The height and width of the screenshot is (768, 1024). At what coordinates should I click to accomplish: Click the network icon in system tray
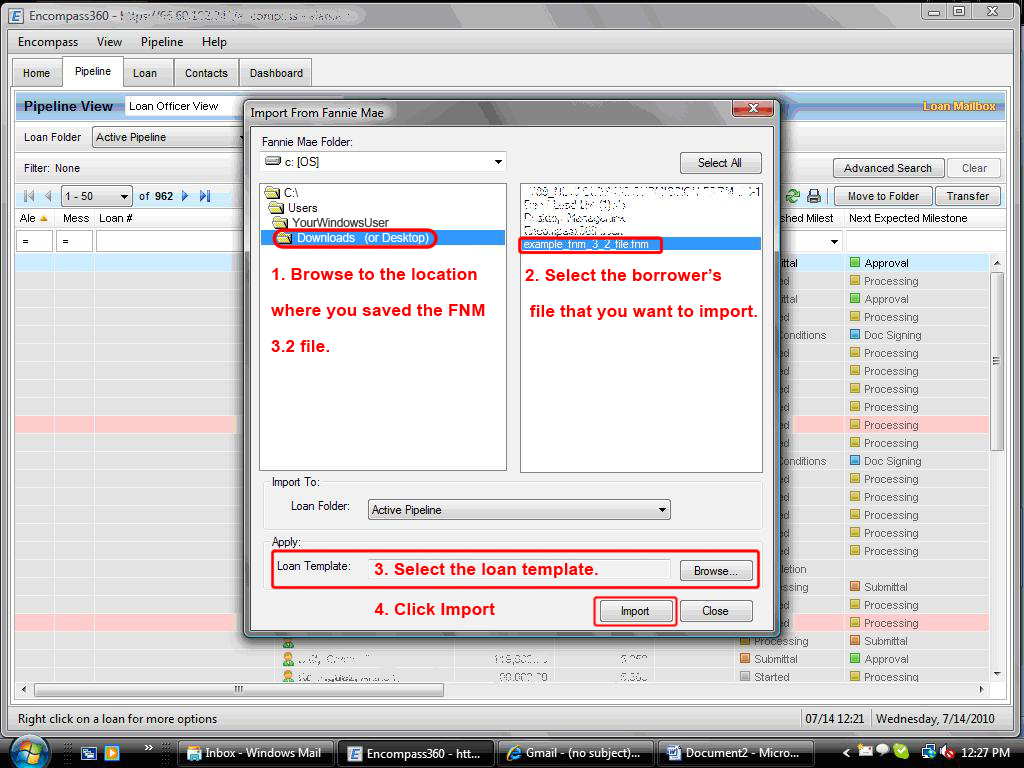click(x=928, y=752)
